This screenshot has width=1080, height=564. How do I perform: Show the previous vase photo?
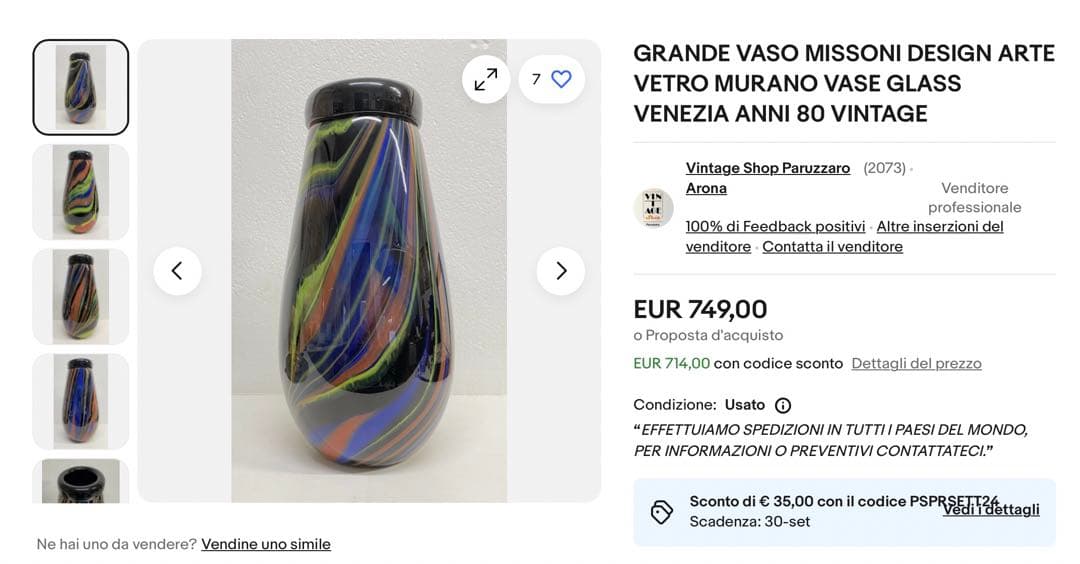tap(177, 271)
